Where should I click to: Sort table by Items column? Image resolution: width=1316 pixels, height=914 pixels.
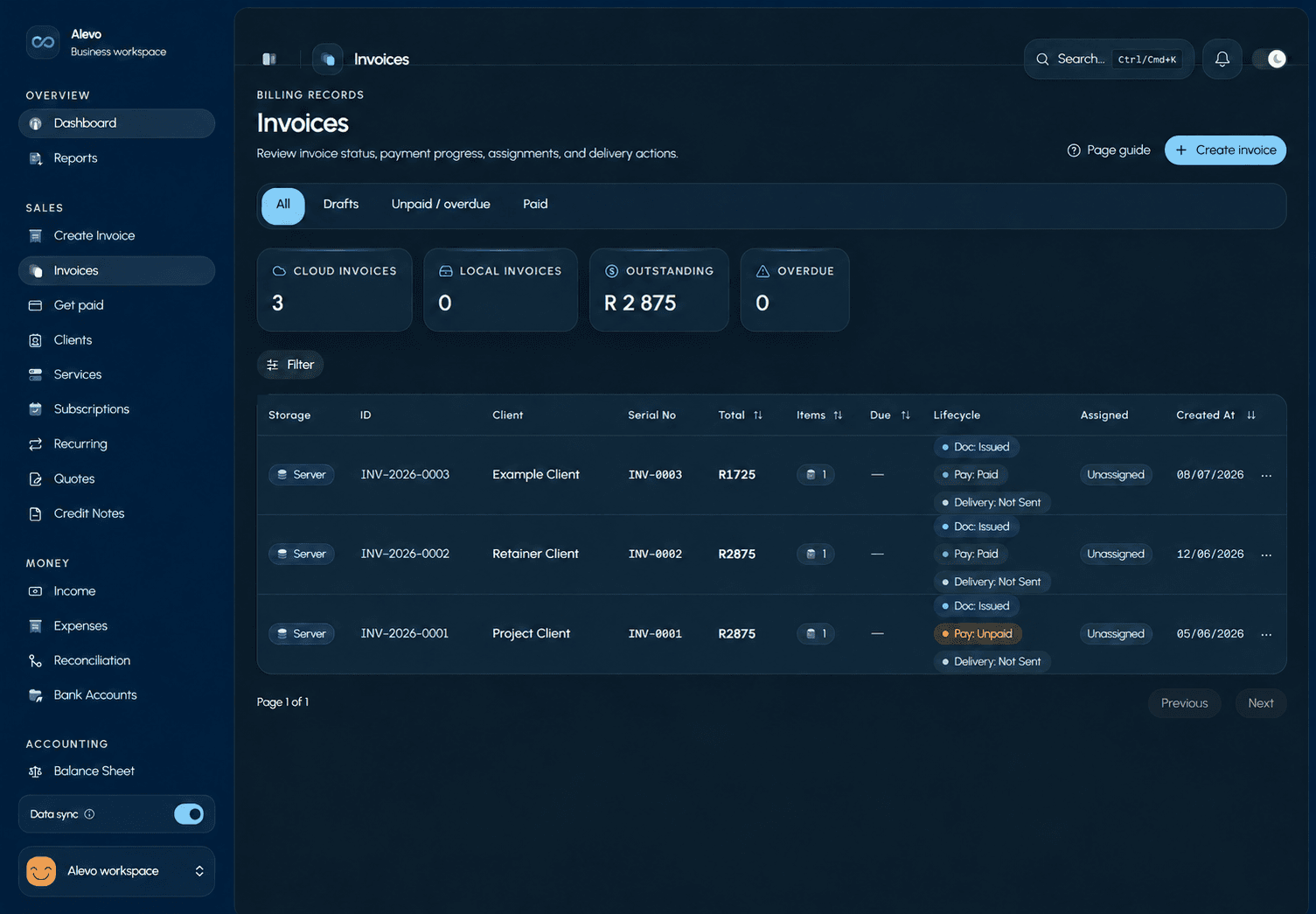(x=838, y=415)
